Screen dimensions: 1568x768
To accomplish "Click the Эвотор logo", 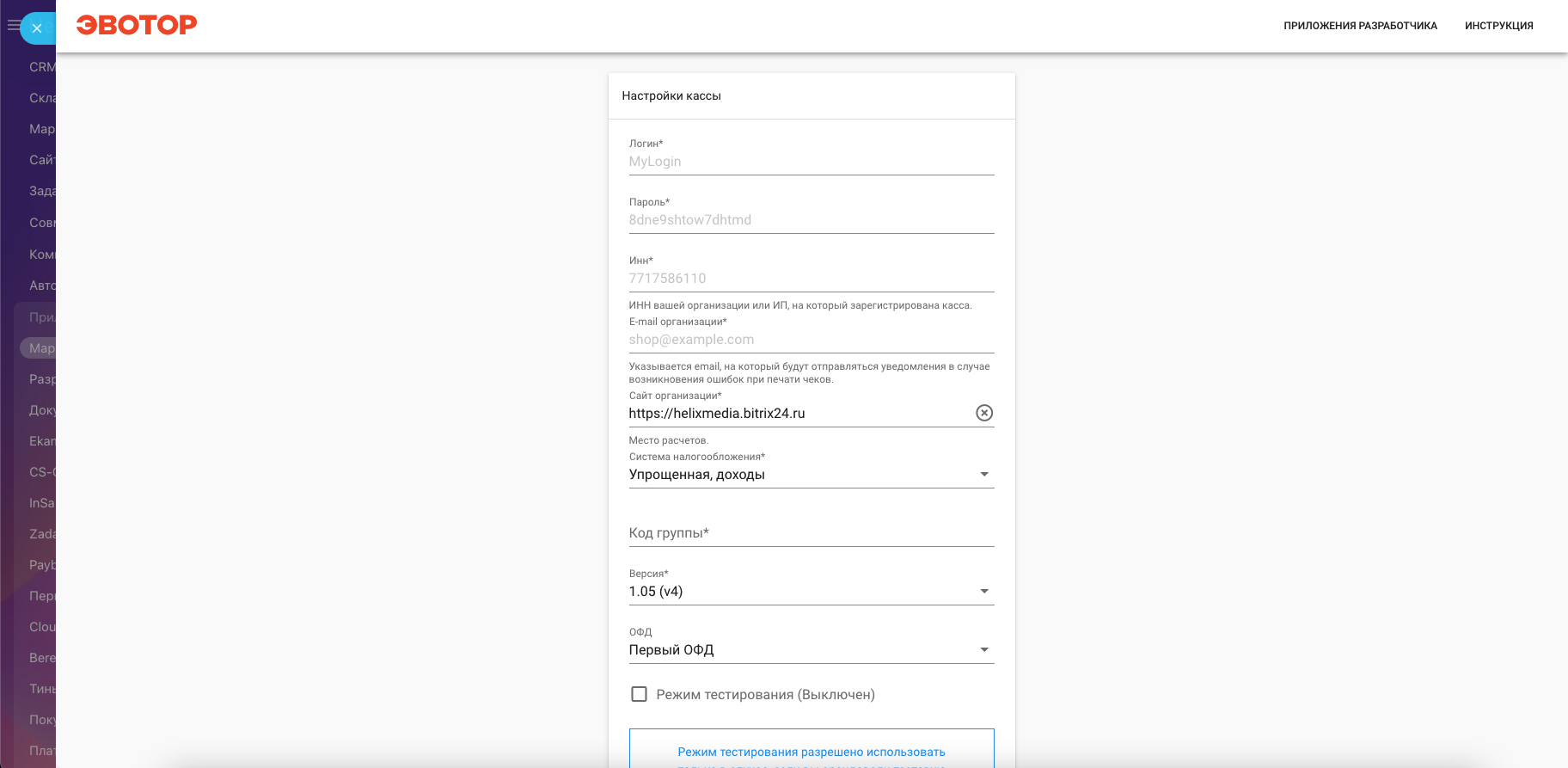I will pos(137,25).
